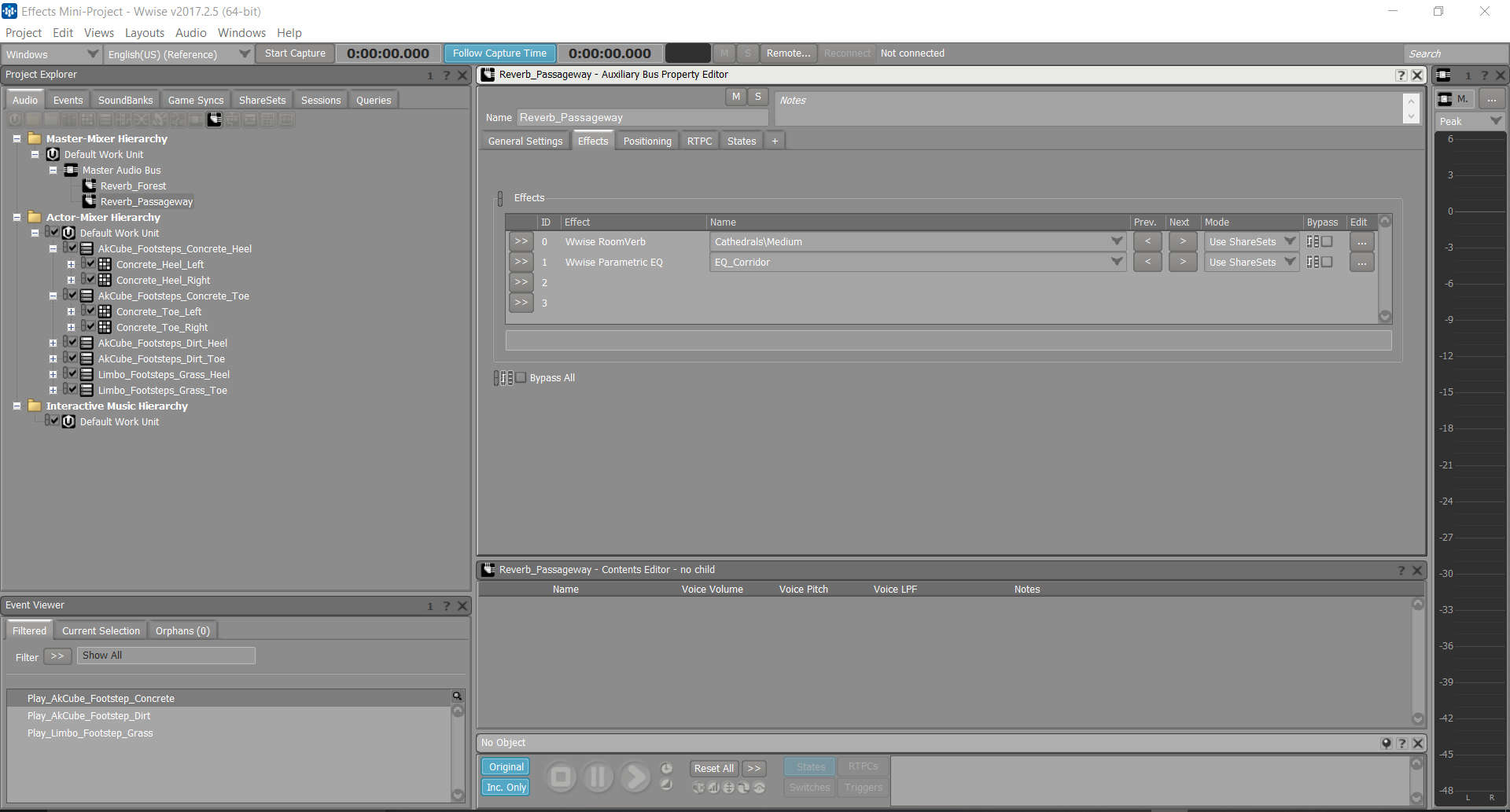This screenshot has width=1510, height=812.
Task: Toggle the Solo S button in property editor
Action: coord(757,97)
